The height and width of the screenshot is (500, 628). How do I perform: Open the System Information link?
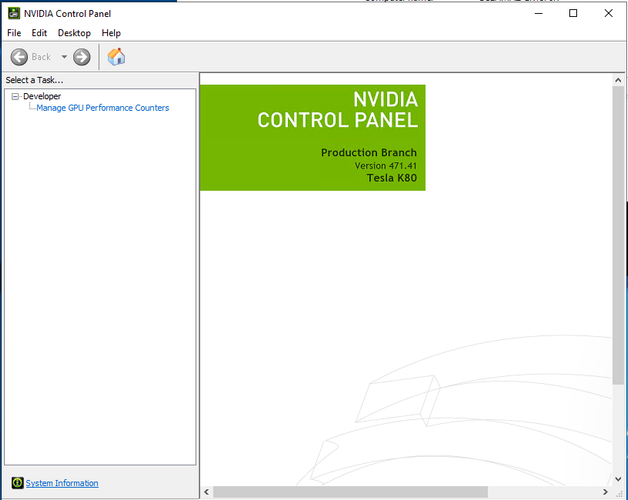pyautogui.click(x=62, y=483)
